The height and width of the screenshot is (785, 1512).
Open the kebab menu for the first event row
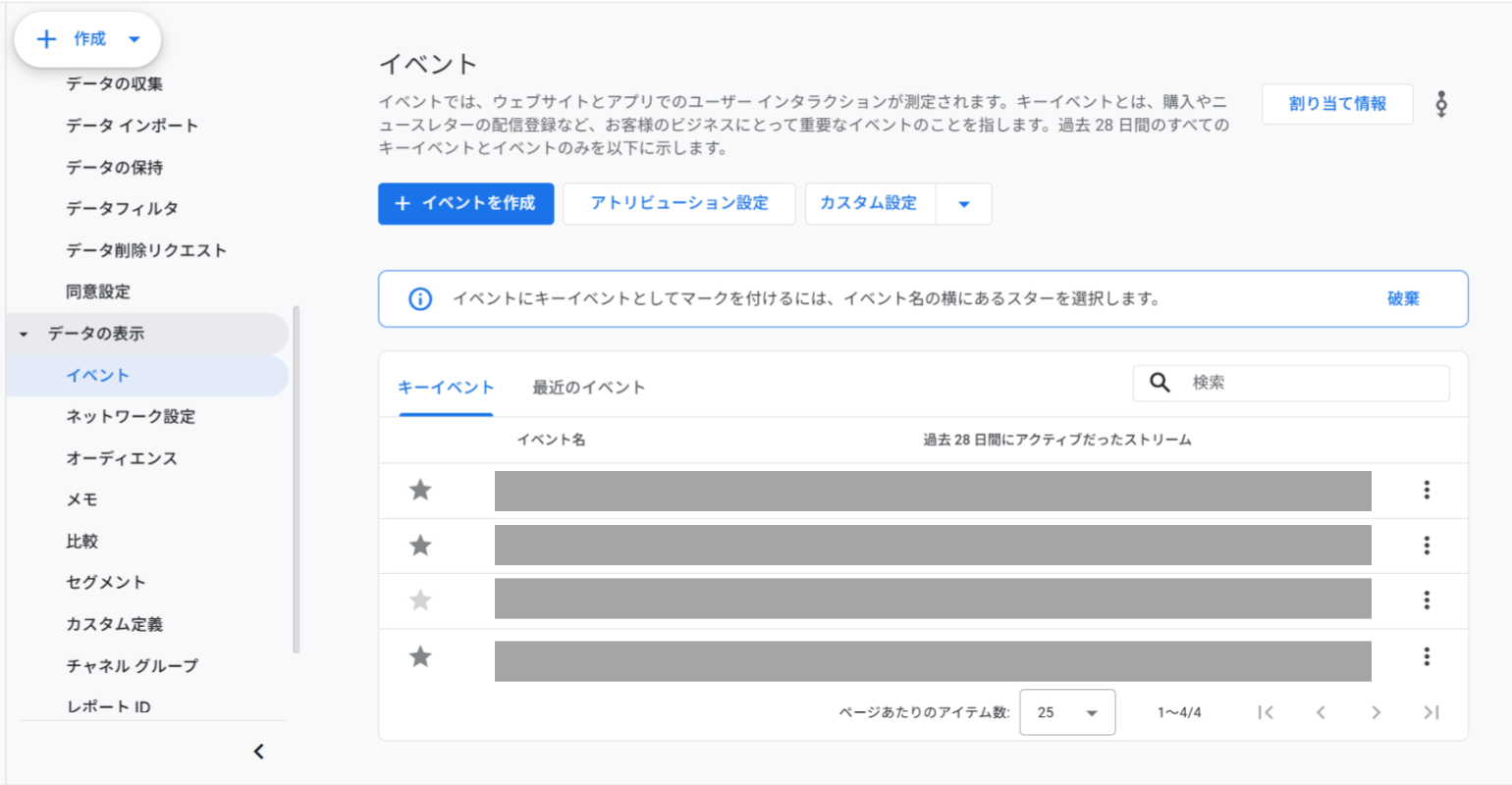tap(1427, 490)
